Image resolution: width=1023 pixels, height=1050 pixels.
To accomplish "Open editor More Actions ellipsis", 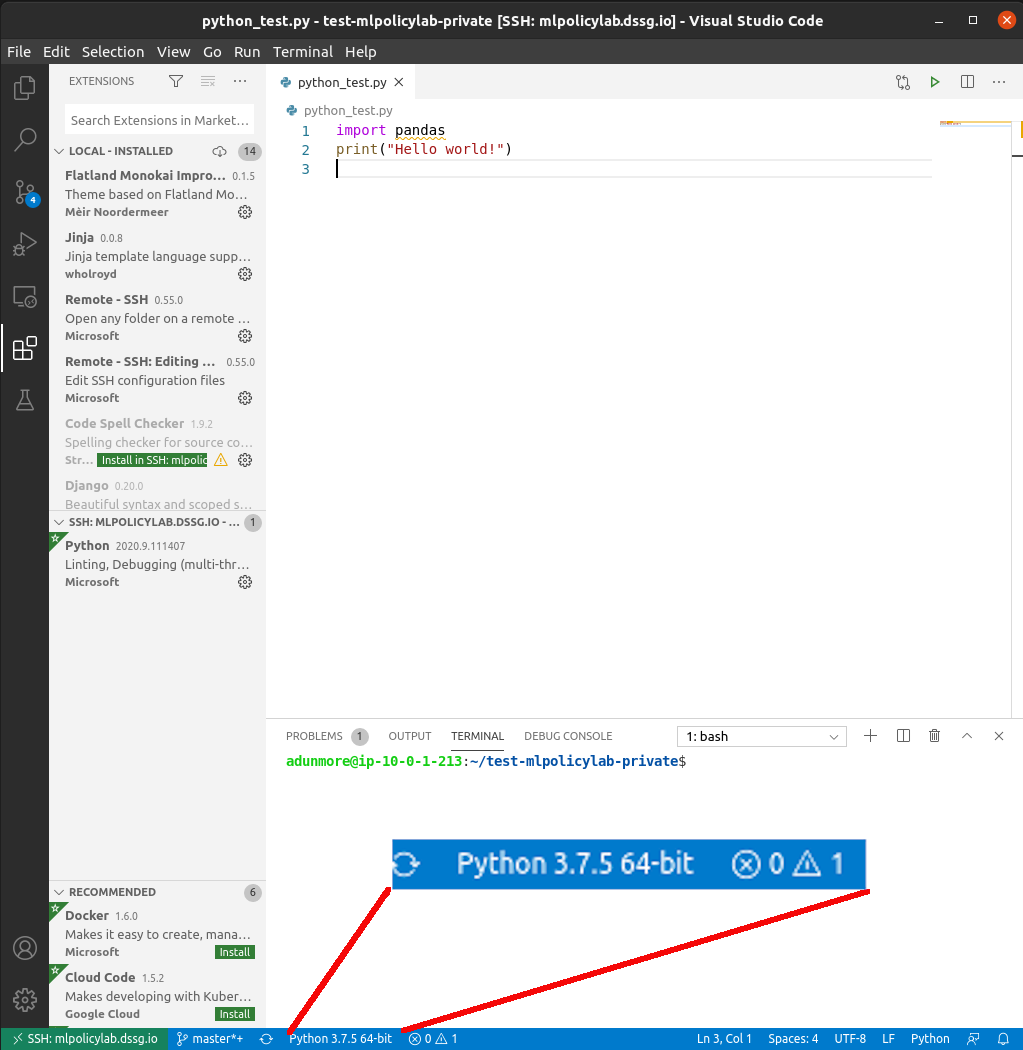I will point(999,82).
